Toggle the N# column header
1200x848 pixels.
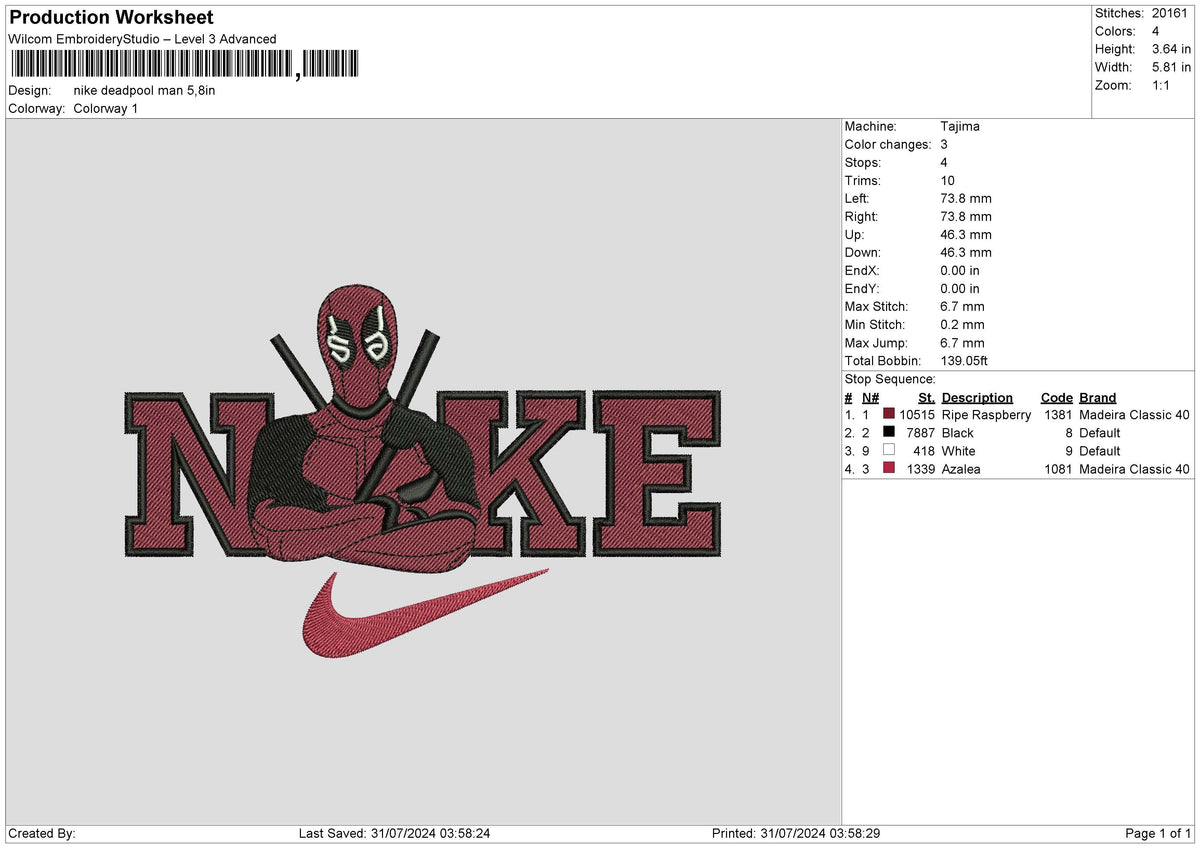(x=868, y=397)
